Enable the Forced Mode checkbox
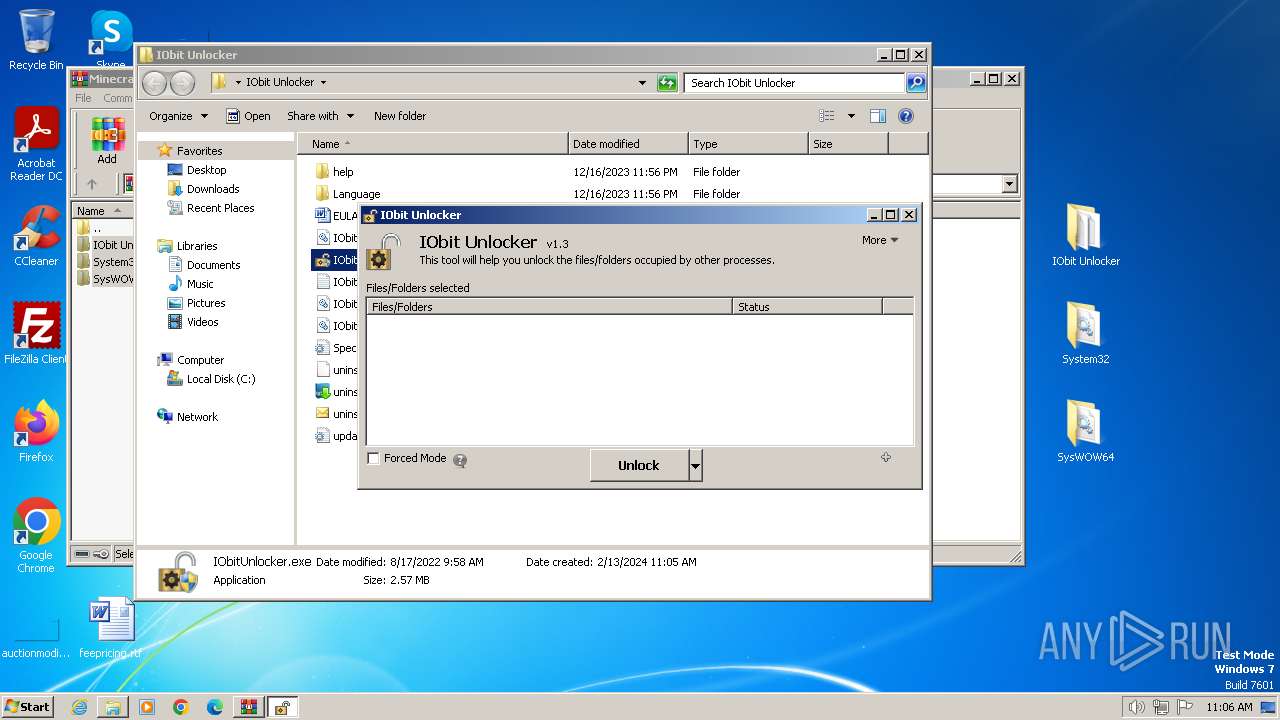Image resolution: width=1280 pixels, height=720 pixels. [374, 459]
